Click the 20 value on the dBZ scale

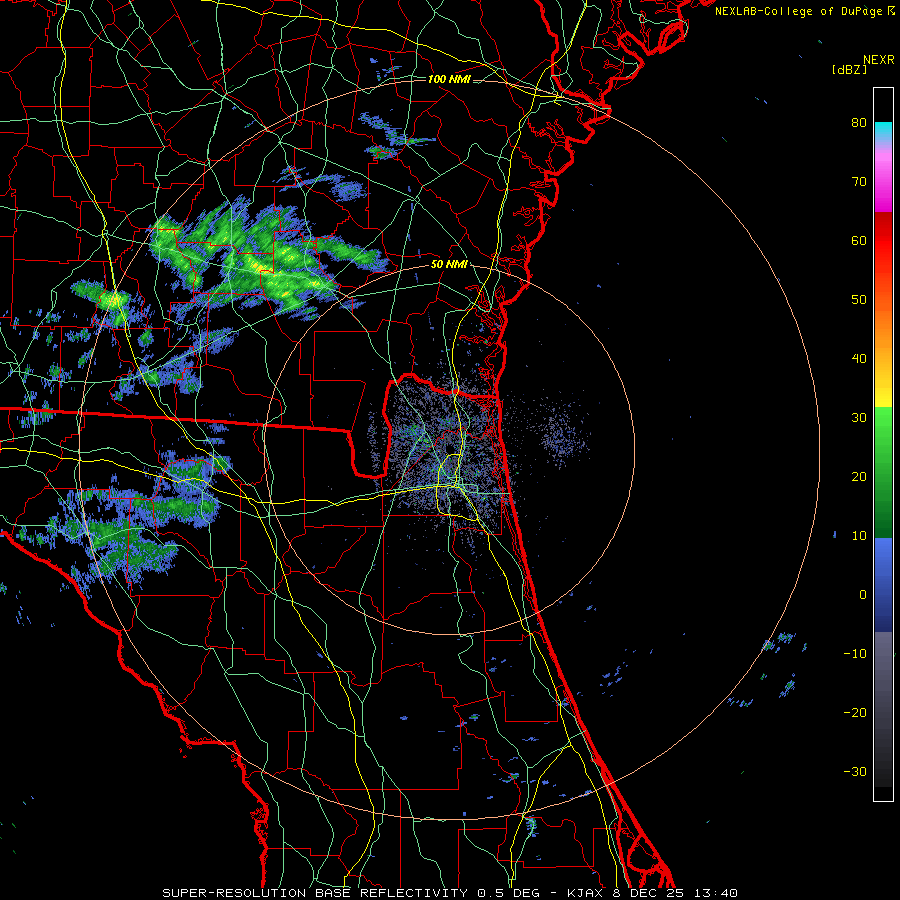[859, 476]
